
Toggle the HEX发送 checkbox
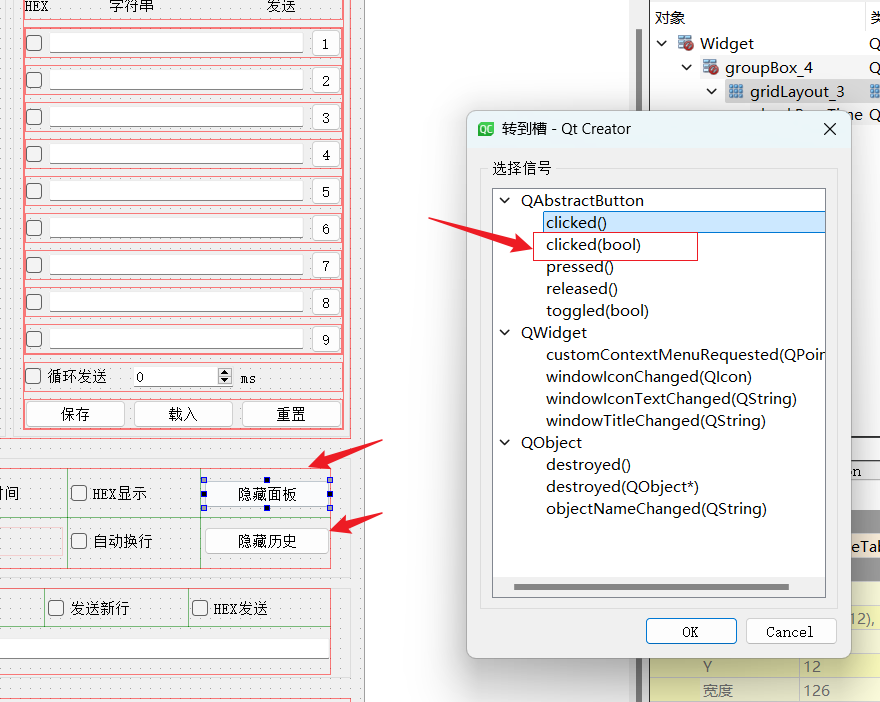click(200, 608)
